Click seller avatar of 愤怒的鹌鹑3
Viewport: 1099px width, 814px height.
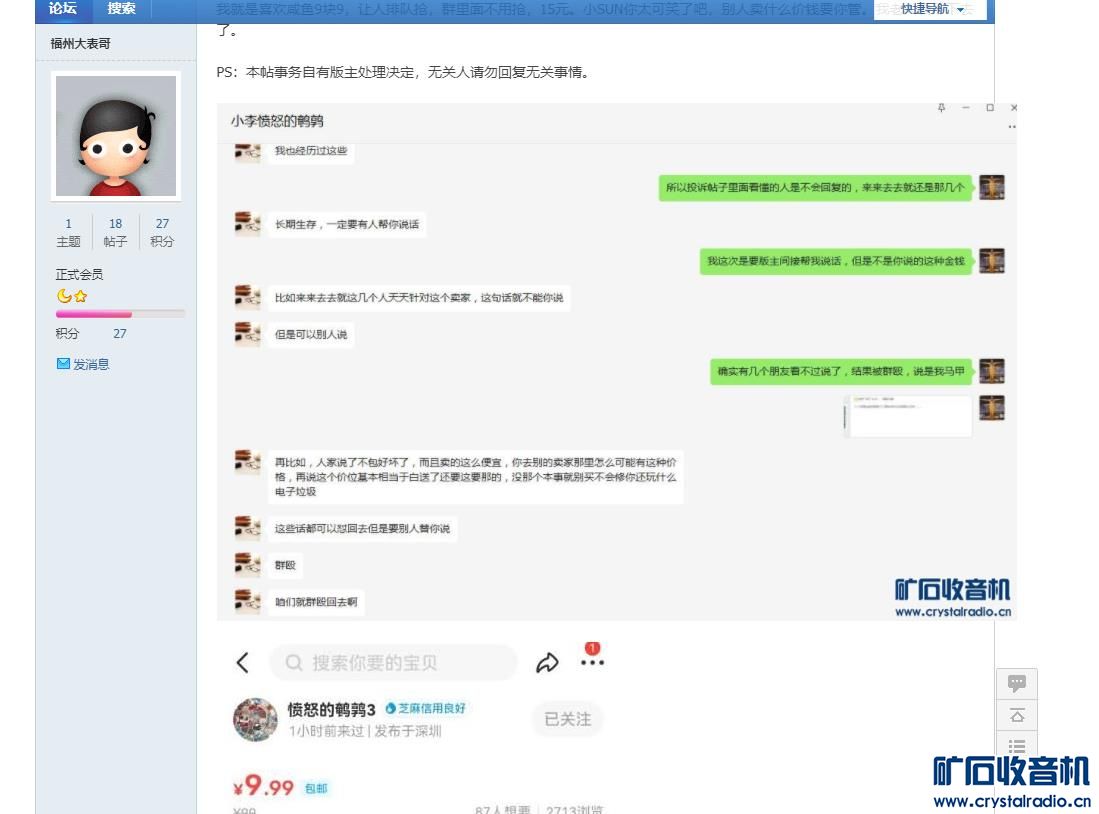click(255, 719)
